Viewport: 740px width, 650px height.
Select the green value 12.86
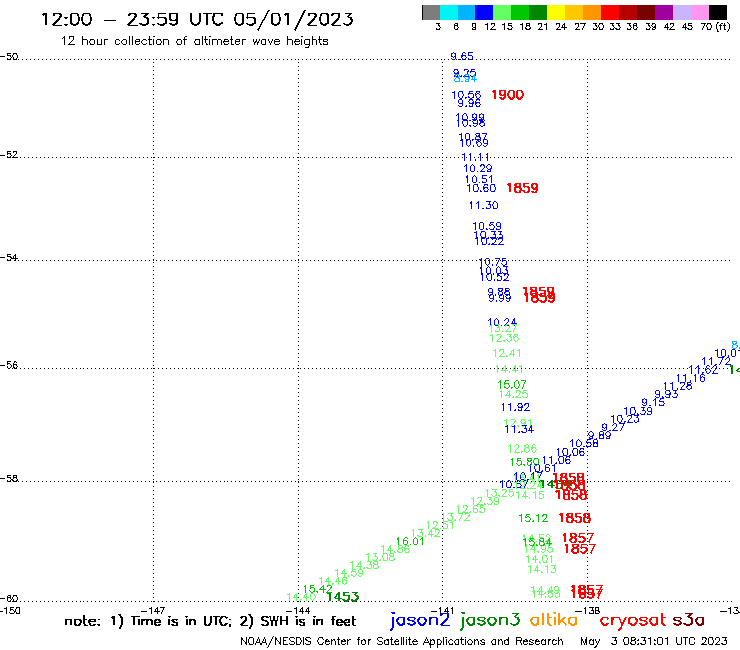click(522, 448)
